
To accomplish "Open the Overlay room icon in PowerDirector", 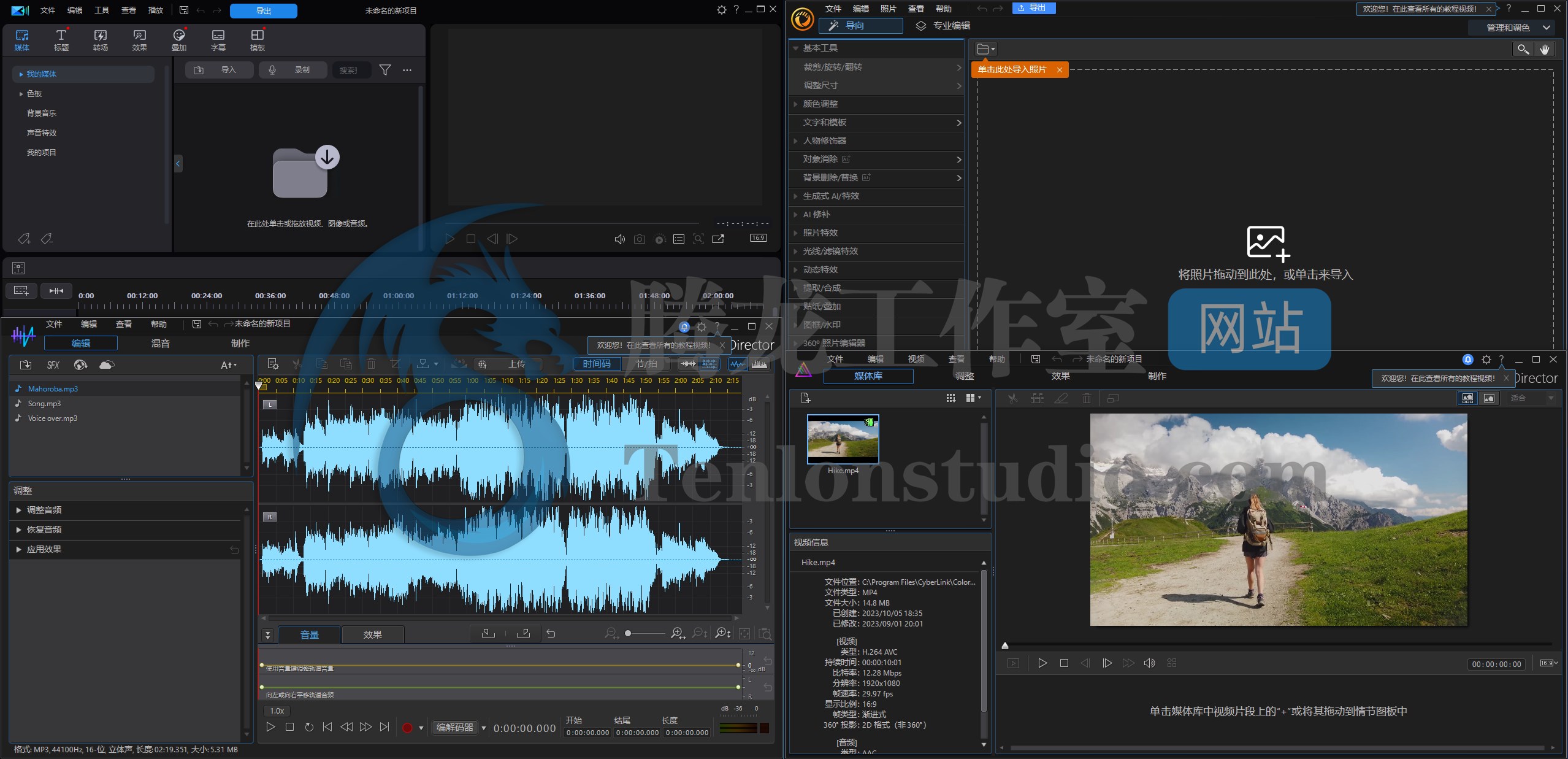I will [x=178, y=40].
